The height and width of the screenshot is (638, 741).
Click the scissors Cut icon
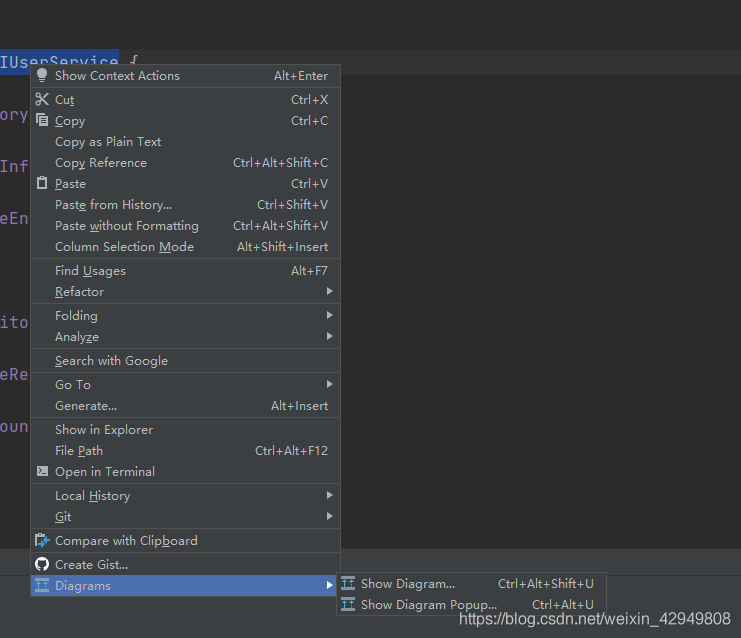point(42,99)
